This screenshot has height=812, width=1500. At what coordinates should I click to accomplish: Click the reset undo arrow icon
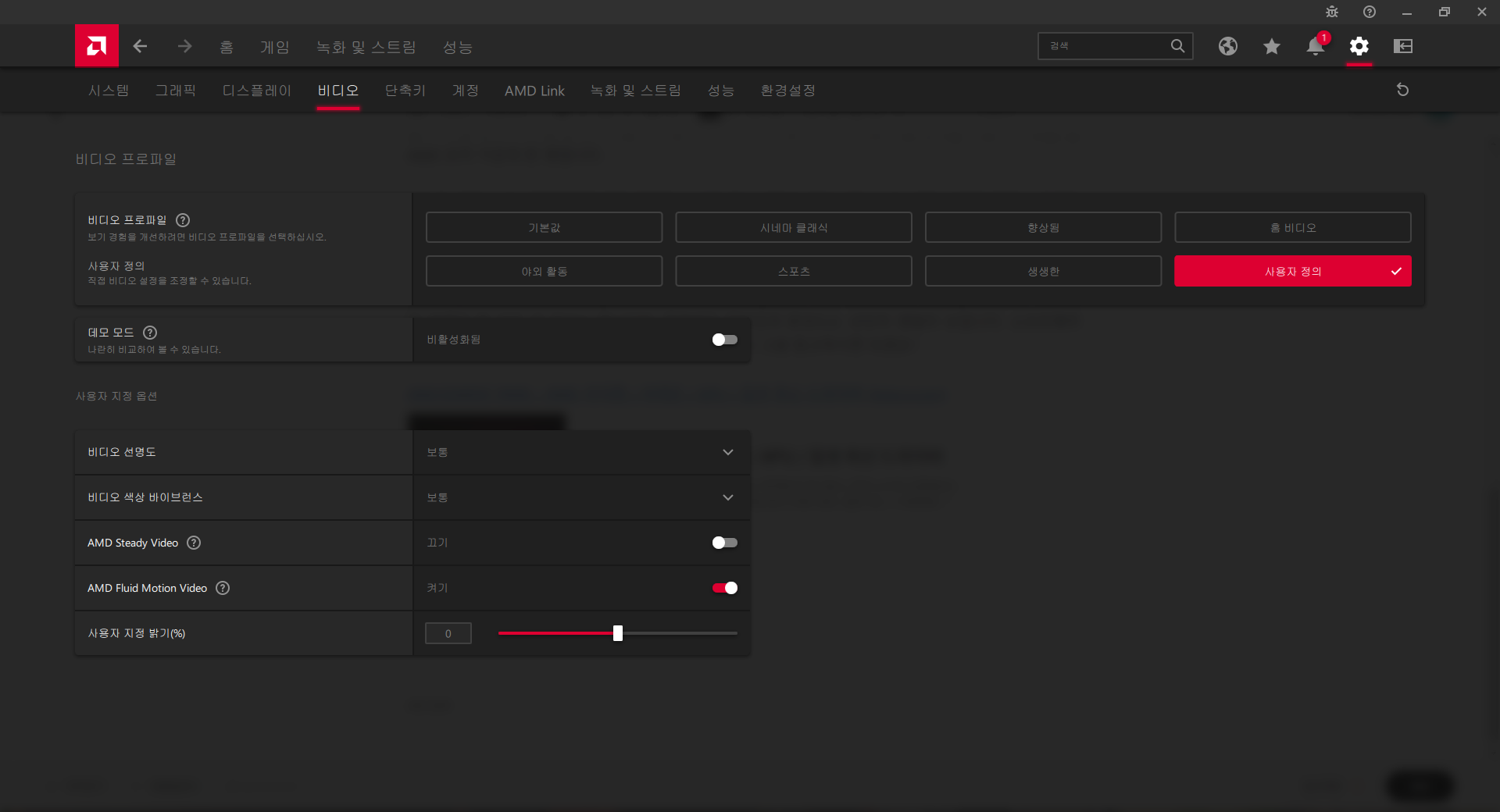[x=1402, y=90]
